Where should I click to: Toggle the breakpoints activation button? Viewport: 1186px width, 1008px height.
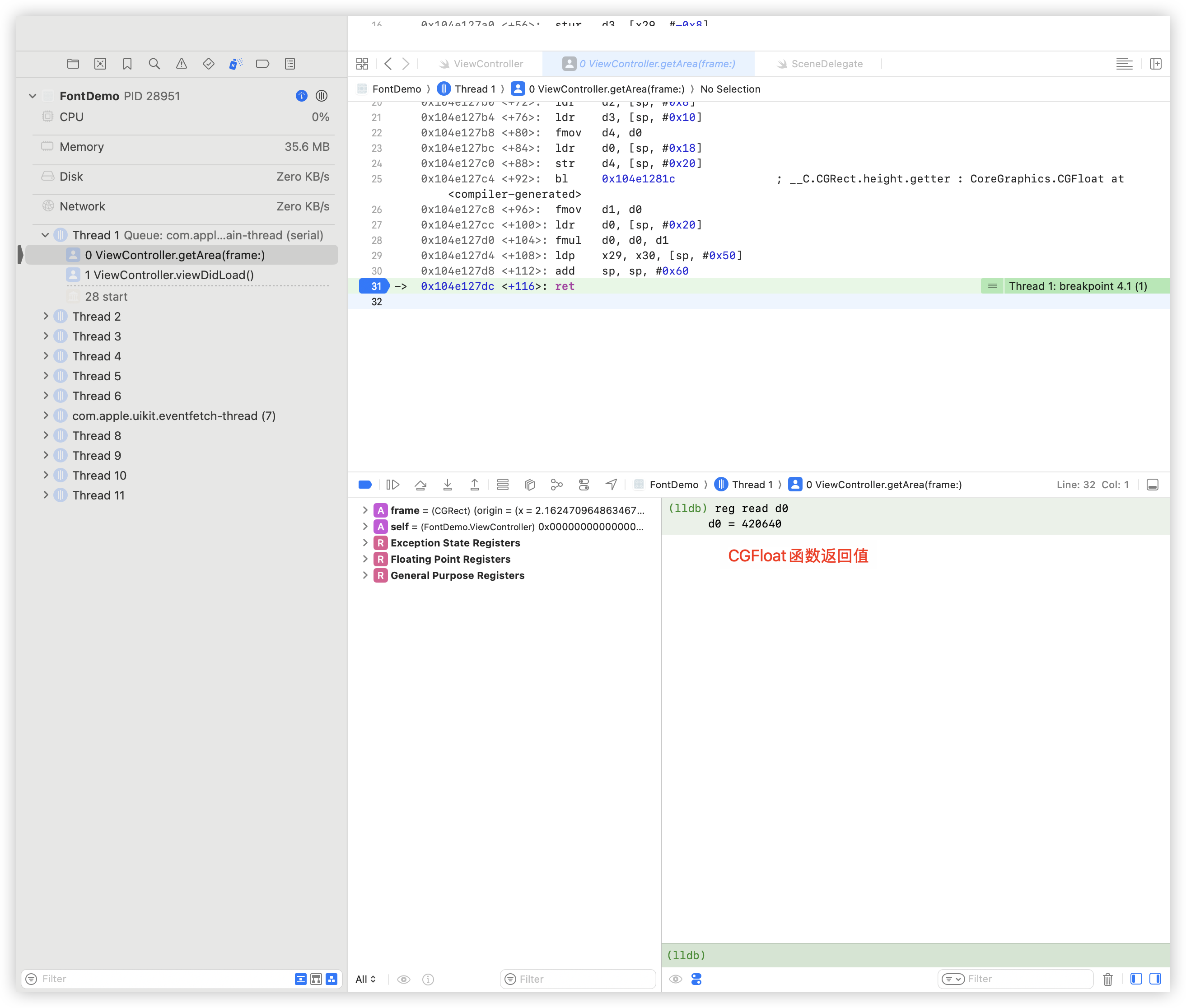(365, 485)
